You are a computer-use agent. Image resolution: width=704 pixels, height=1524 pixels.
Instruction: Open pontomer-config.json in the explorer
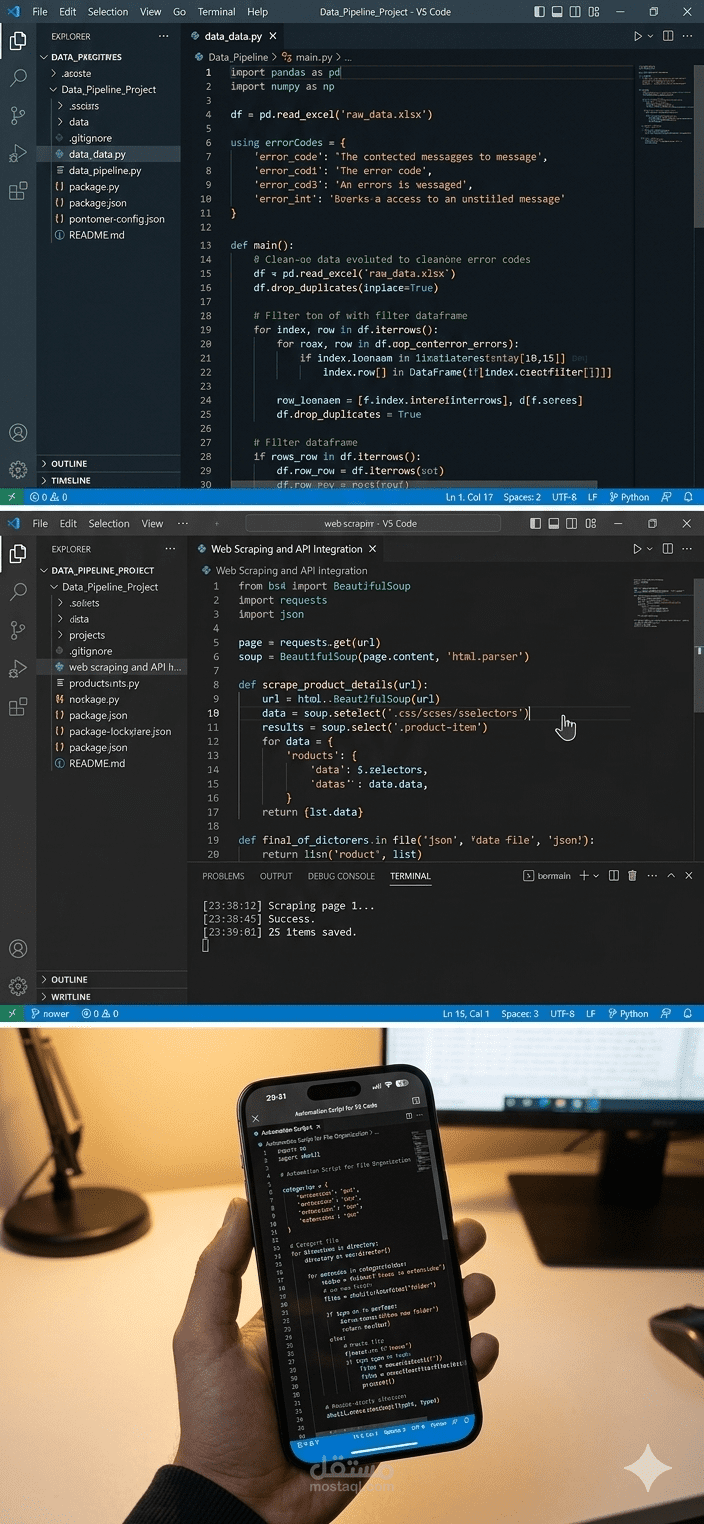[108, 219]
